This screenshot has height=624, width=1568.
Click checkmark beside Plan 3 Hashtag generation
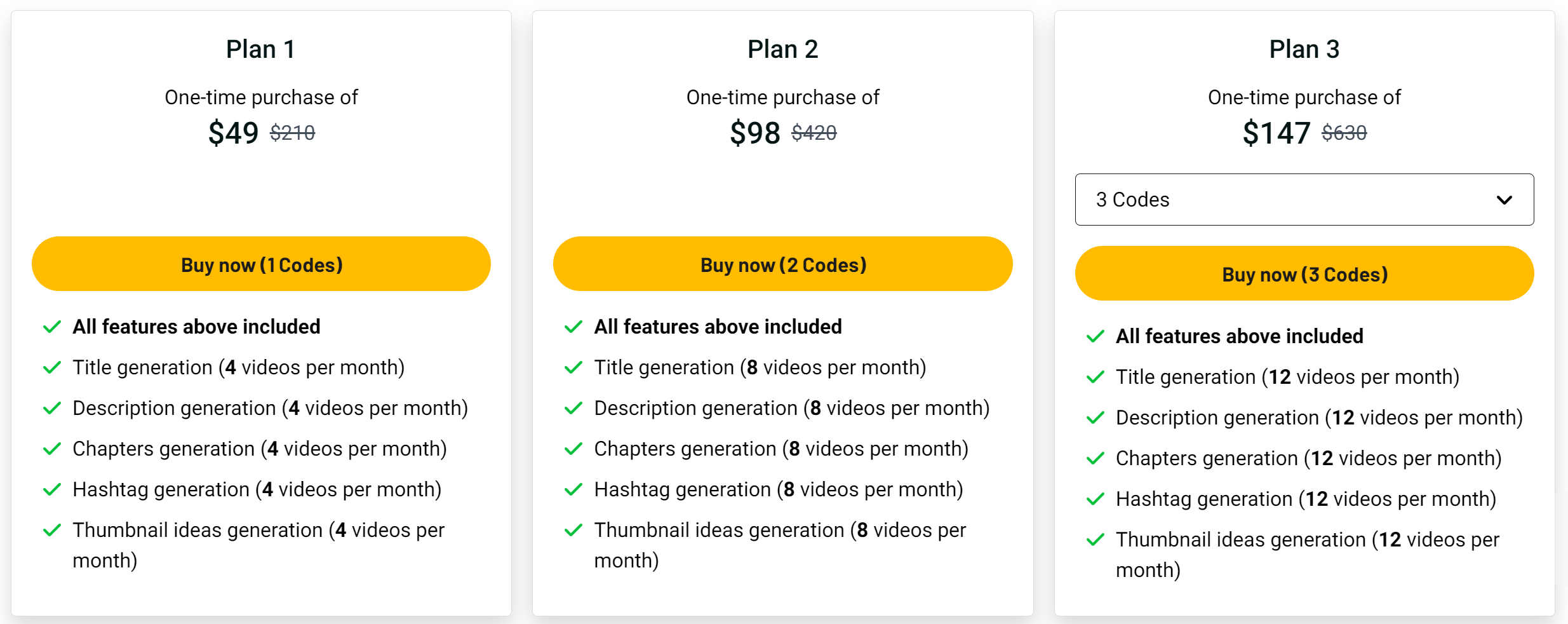[x=1096, y=499]
